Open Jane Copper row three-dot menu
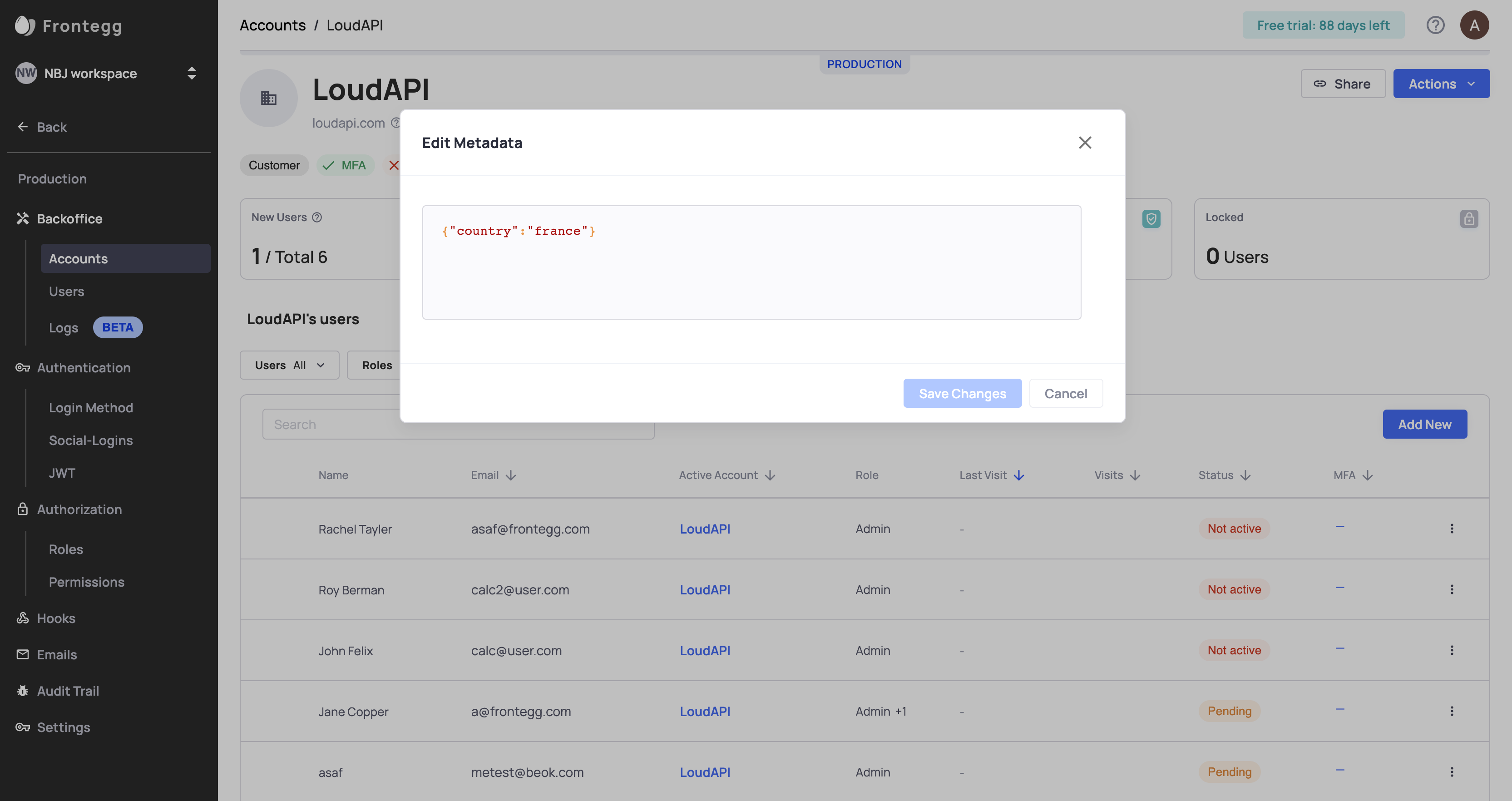 1452,711
